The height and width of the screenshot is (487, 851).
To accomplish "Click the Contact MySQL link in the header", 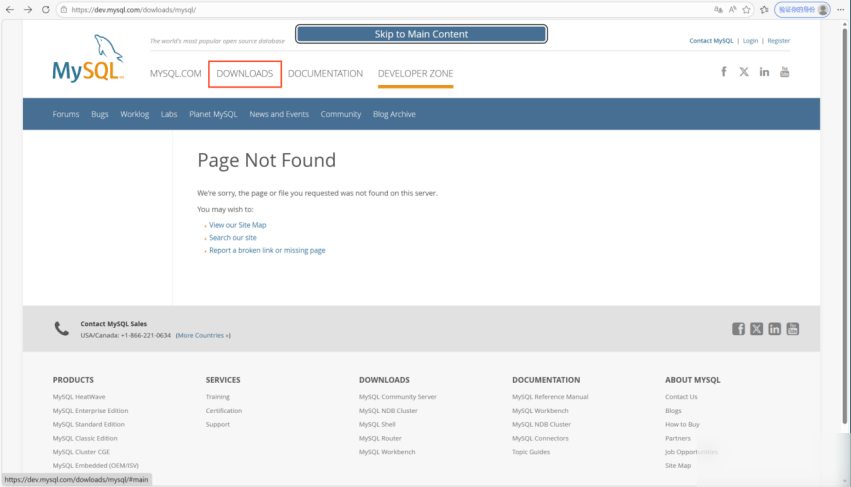I will (711, 41).
